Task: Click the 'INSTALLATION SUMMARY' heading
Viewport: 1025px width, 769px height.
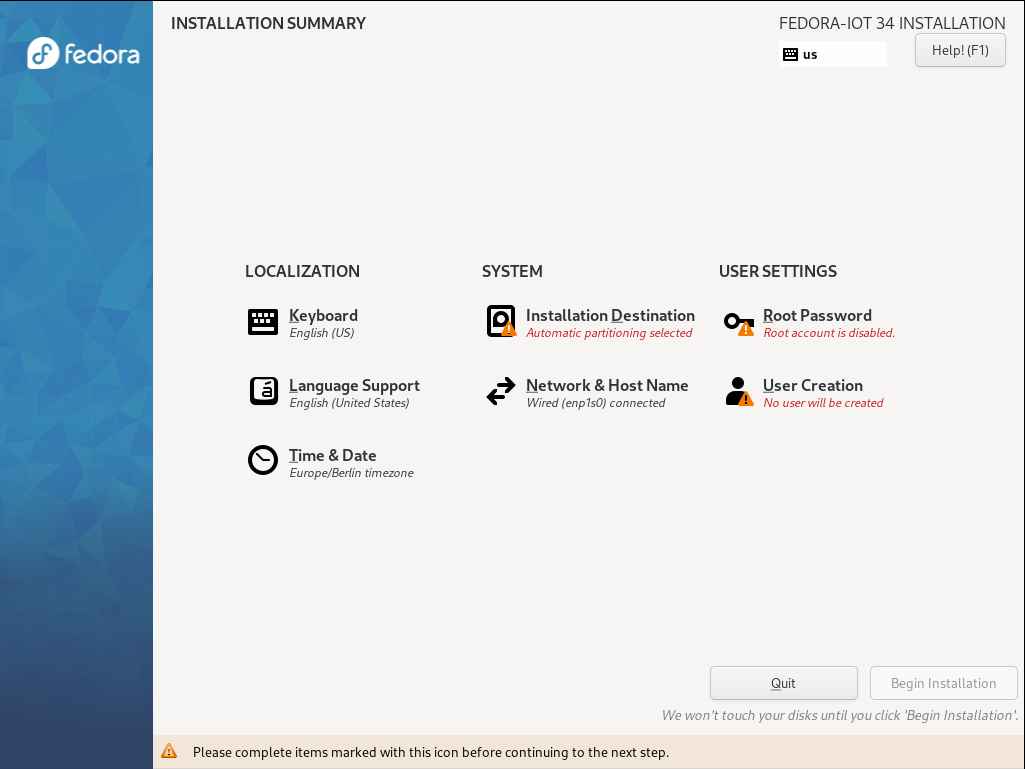Action: (268, 24)
